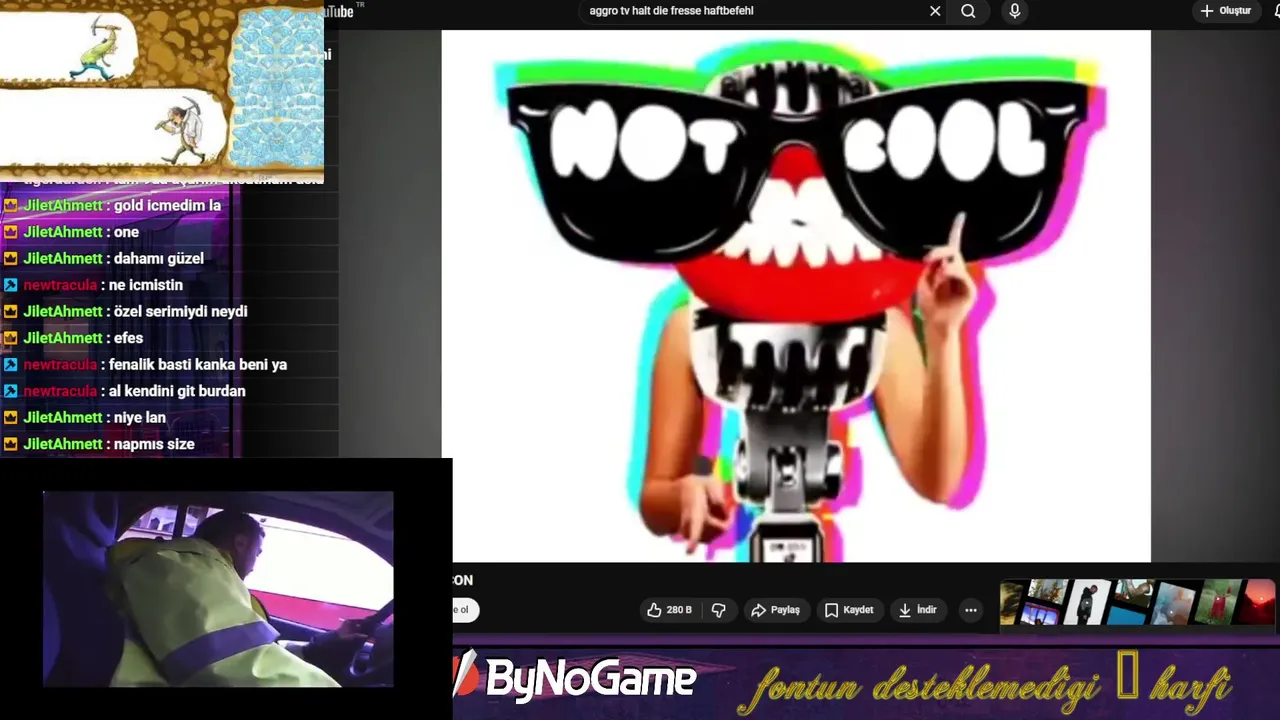Select chat message 'niye lan'
This screenshot has height=720, width=1280.
coord(140,417)
